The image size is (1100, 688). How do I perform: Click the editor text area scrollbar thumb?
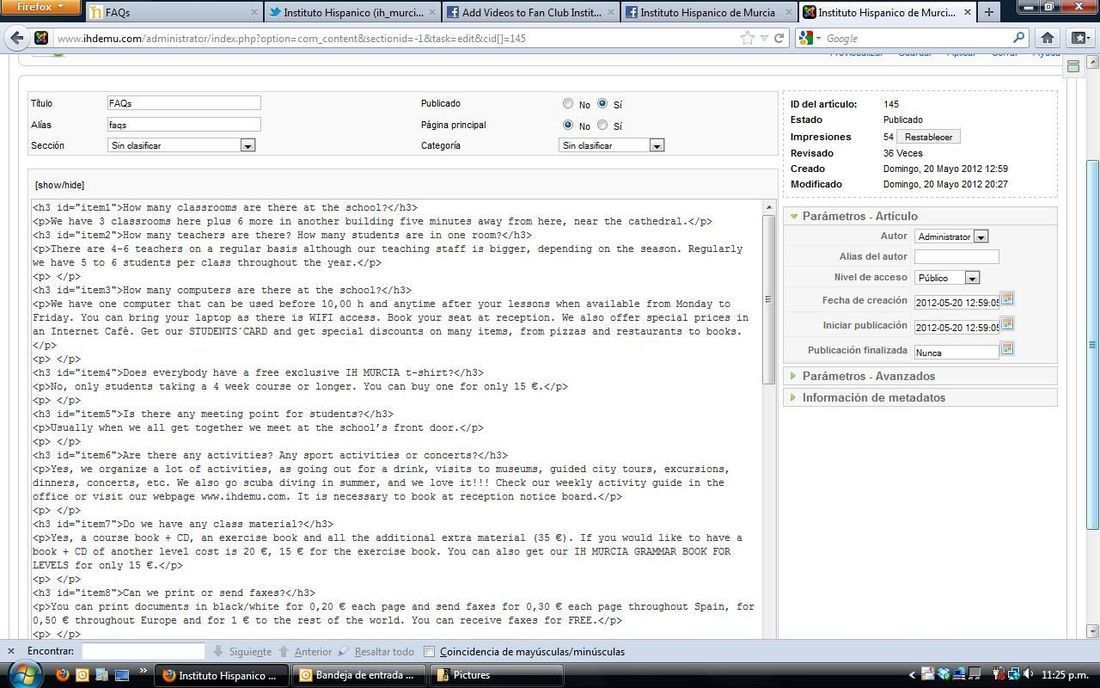pos(768,299)
